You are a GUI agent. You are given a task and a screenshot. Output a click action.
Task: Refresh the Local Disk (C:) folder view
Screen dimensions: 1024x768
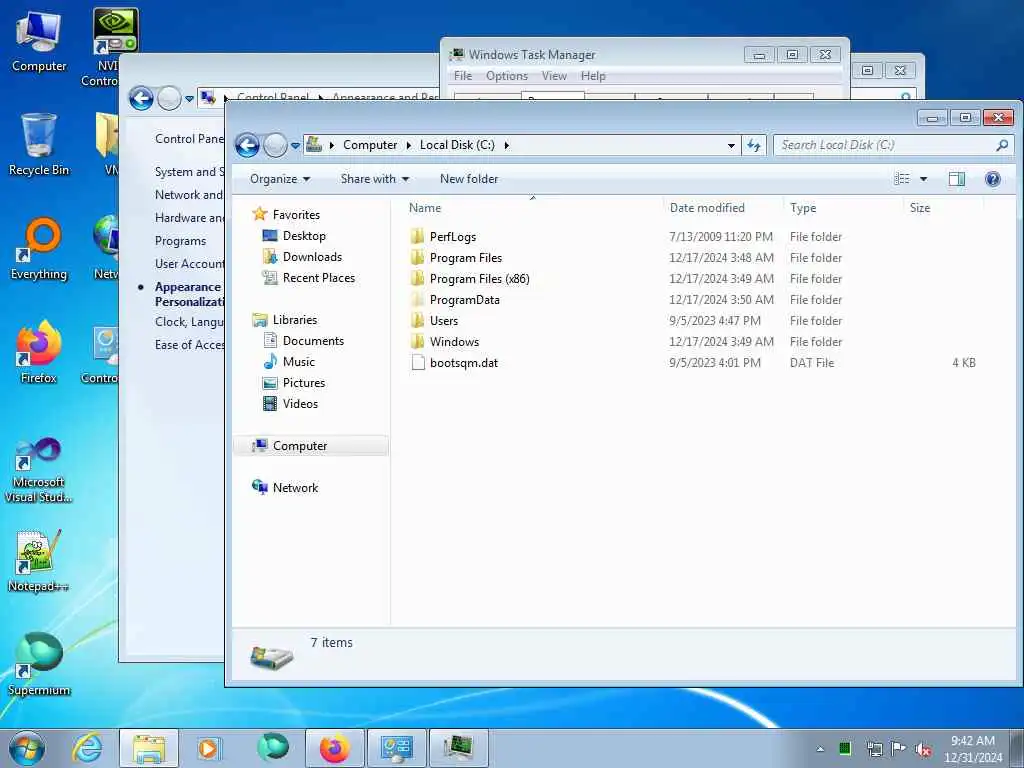click(x=754, y=145)
